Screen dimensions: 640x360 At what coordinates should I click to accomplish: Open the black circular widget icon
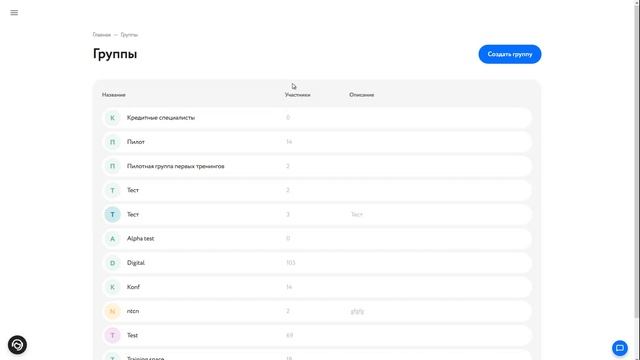click(x=17, y=345)
